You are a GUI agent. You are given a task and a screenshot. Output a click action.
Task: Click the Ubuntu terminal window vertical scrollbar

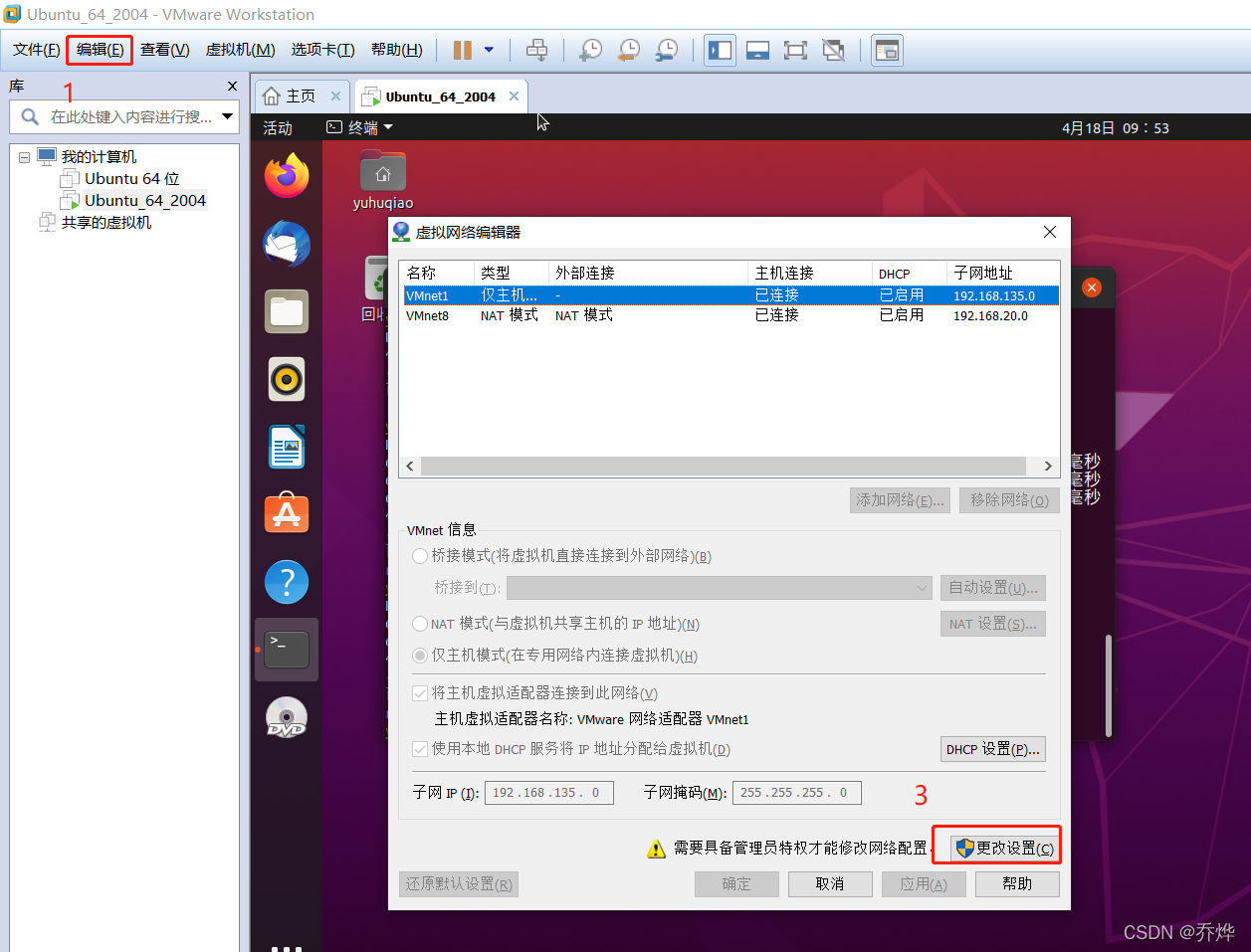(1109, 685)
